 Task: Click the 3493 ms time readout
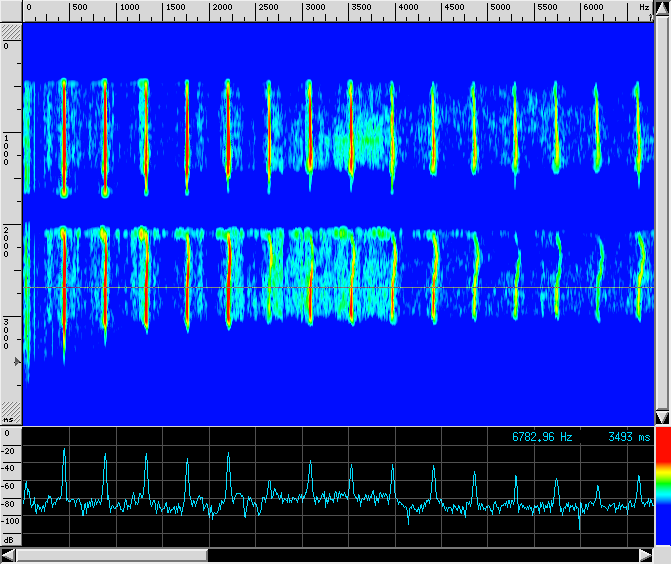[628, 437]
